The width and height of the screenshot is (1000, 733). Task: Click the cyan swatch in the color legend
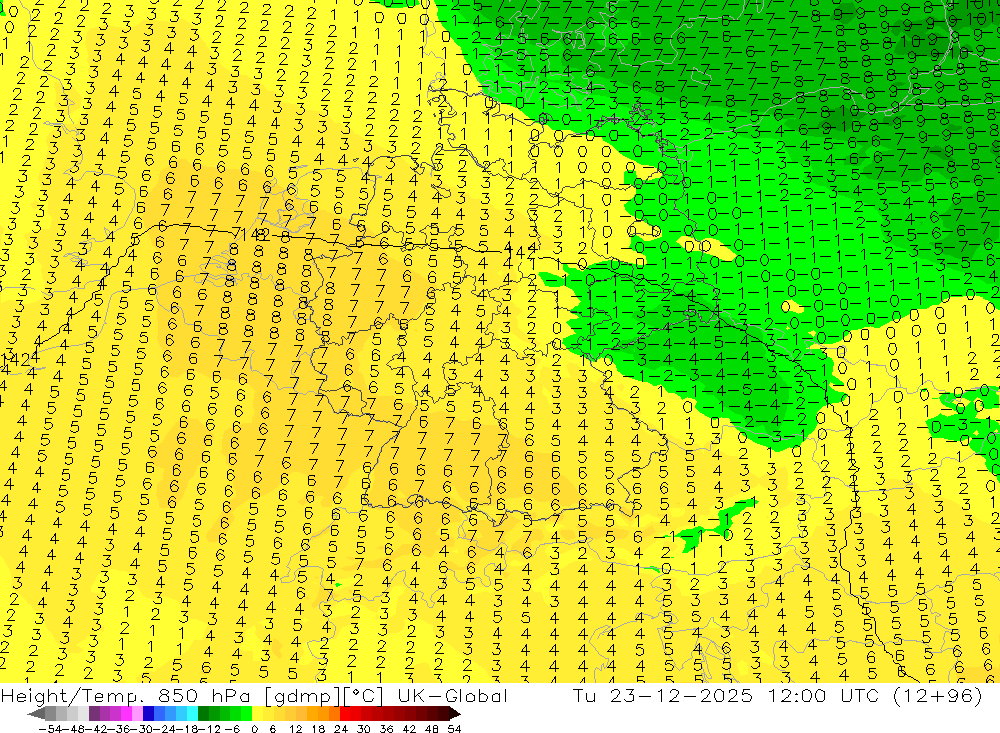pyautogui.click(x=192, y=713)
